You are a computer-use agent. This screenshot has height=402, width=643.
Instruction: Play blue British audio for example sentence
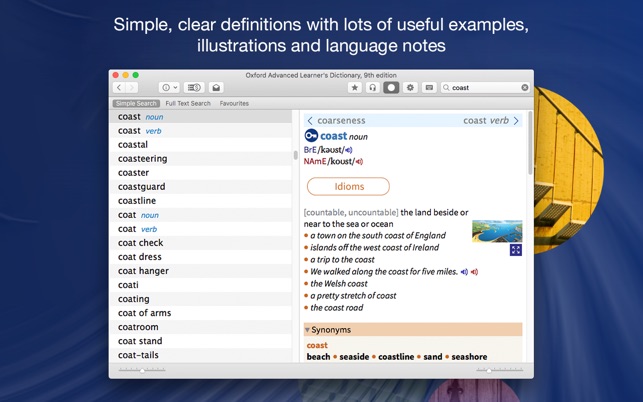tap(464, 272)
